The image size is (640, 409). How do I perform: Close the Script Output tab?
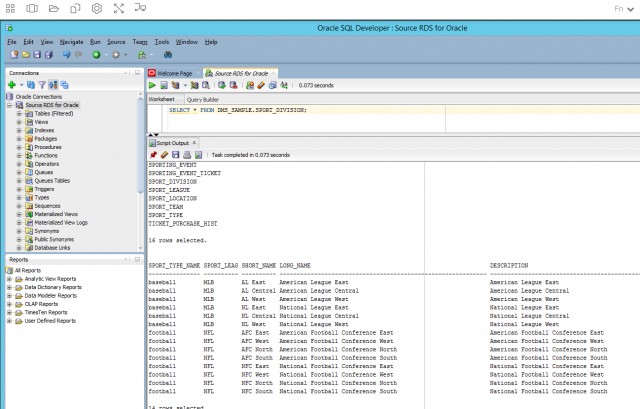[194, 143]
